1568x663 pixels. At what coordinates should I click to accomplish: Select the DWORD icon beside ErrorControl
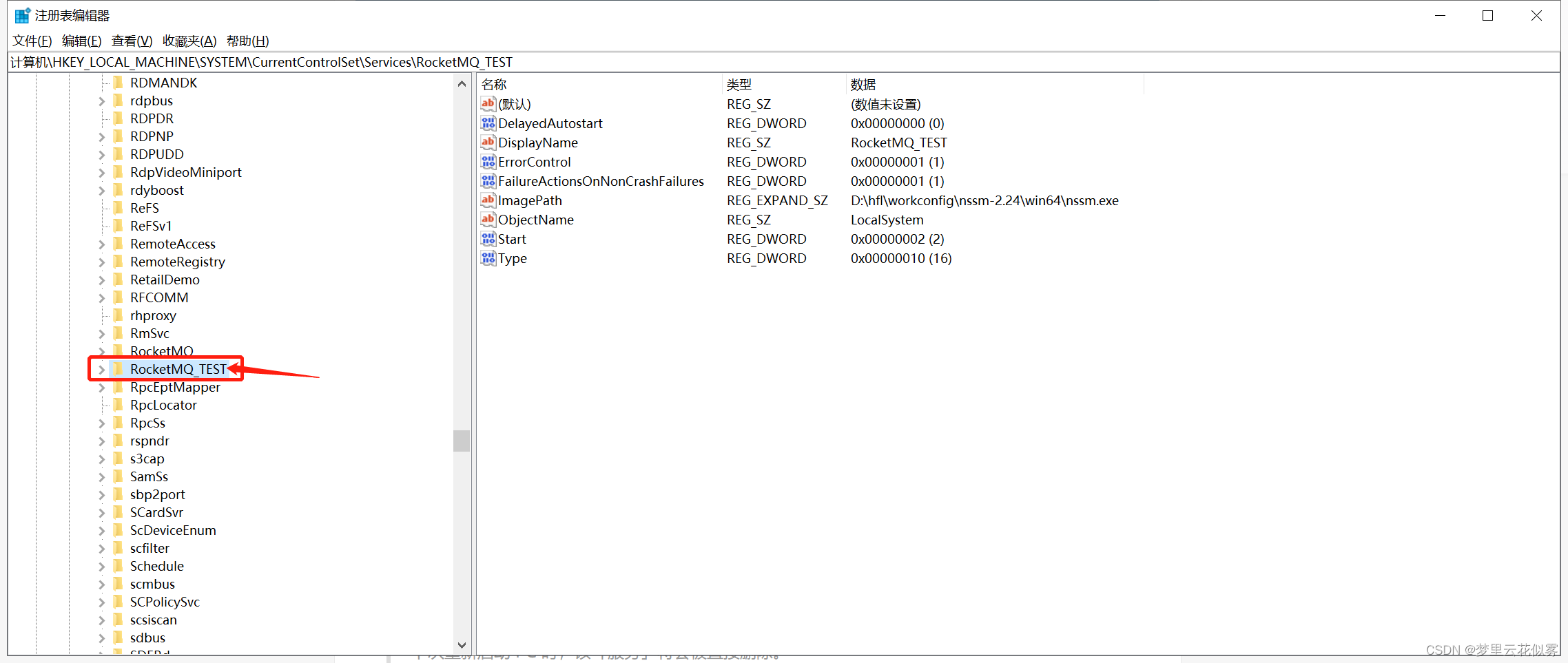point(488,162)
